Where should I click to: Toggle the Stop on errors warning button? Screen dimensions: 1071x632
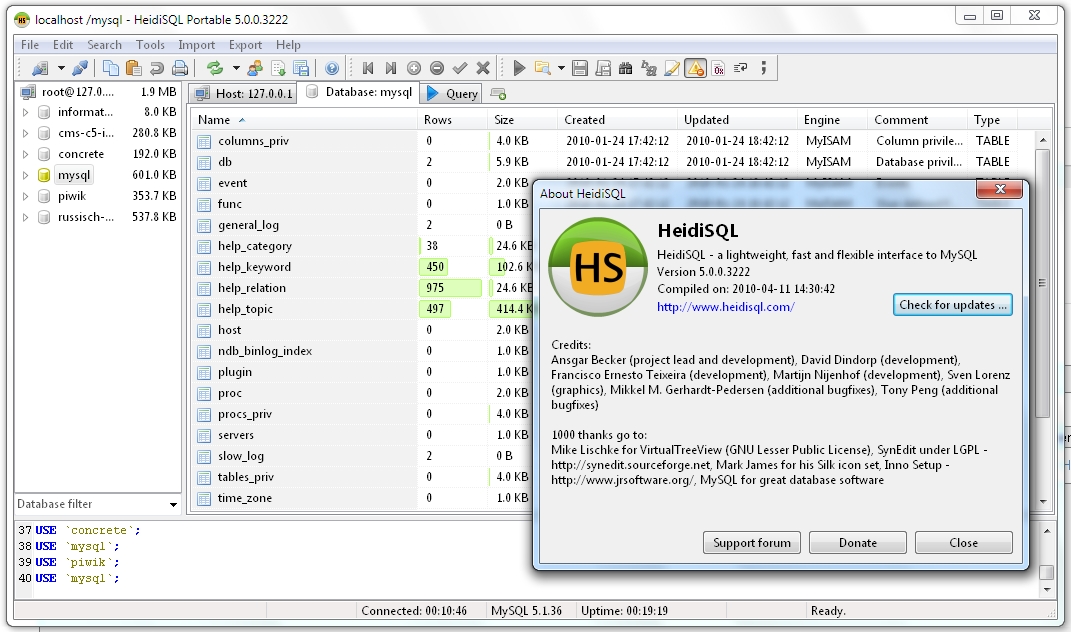point(695,68)
